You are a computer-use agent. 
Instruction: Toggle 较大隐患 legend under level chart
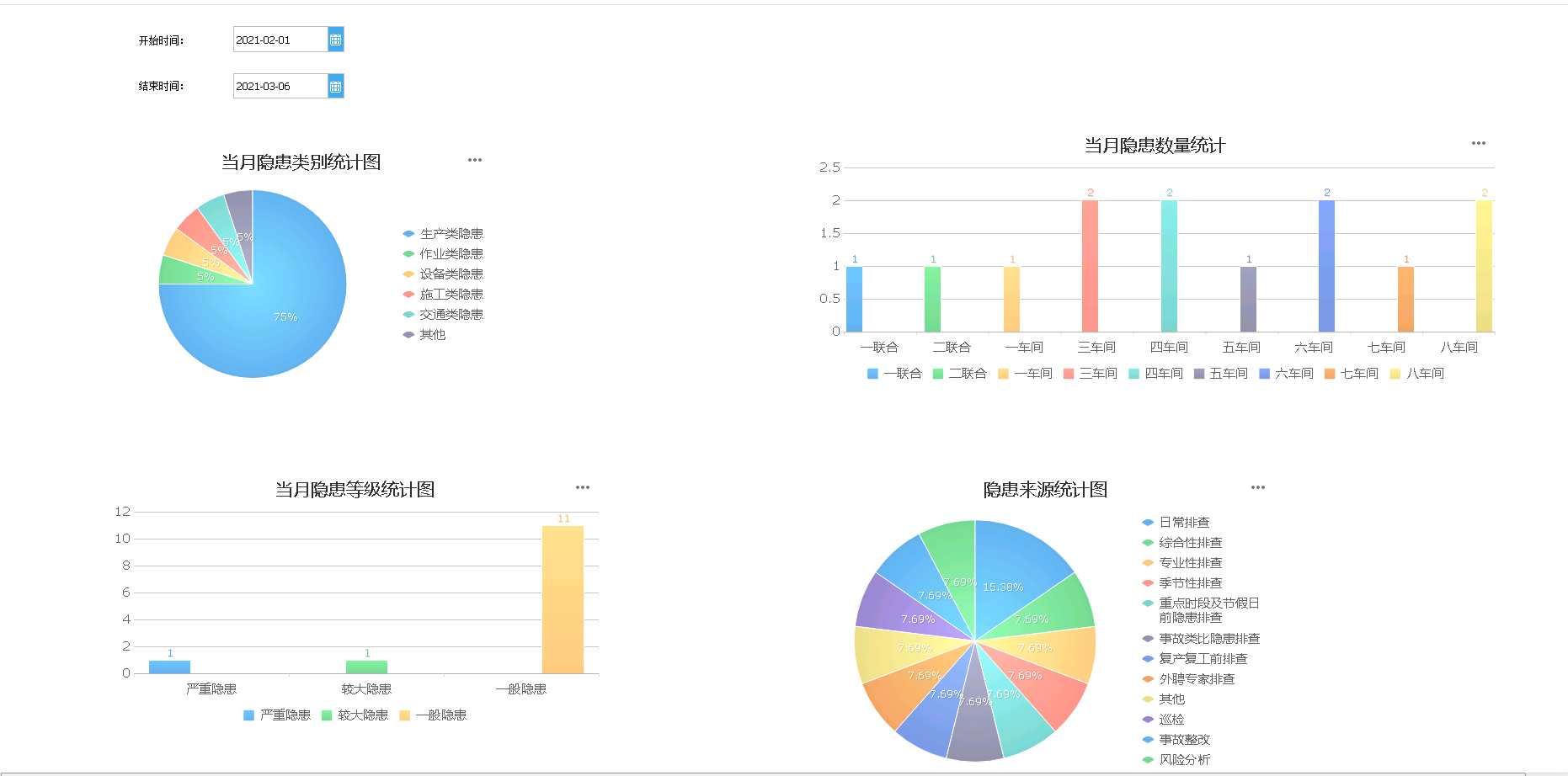(x=355, y=715)
